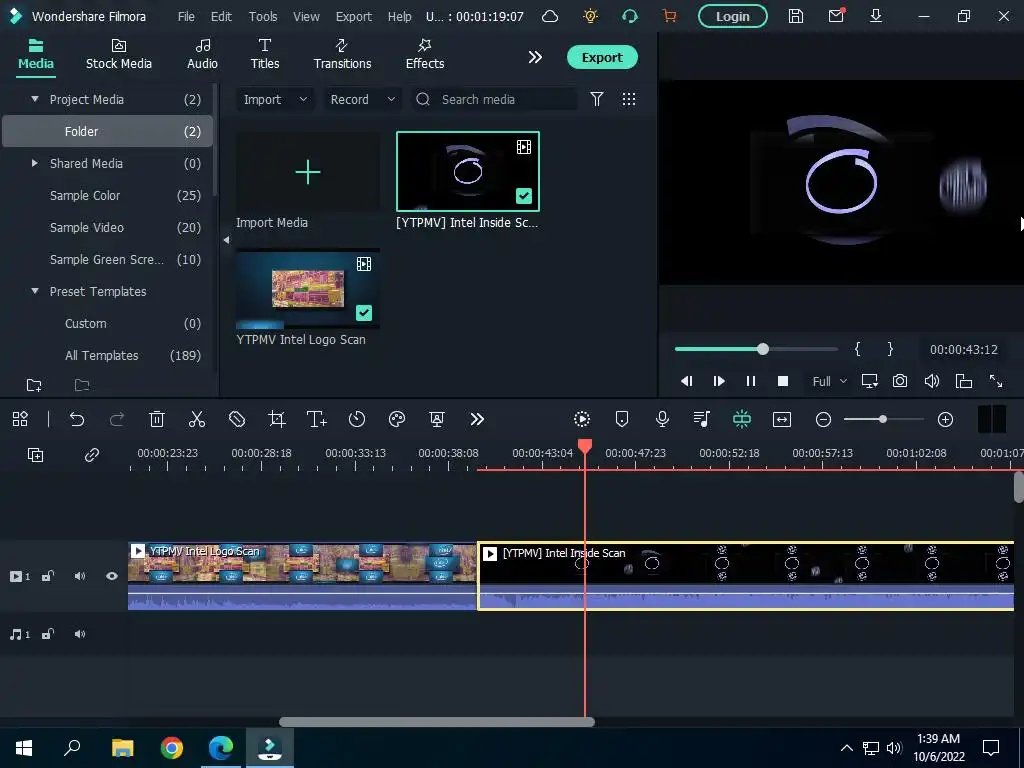Open the preview volume icon
Image resolution: width=1024 pixels, height=768 pixels.
click(x=932, y=381)
